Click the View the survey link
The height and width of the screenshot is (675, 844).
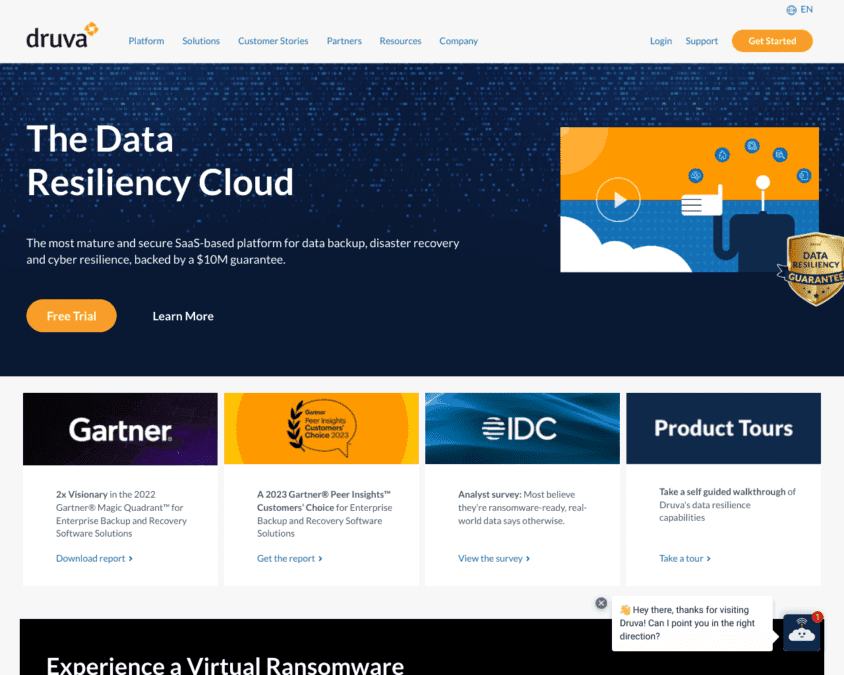[494, 559]
